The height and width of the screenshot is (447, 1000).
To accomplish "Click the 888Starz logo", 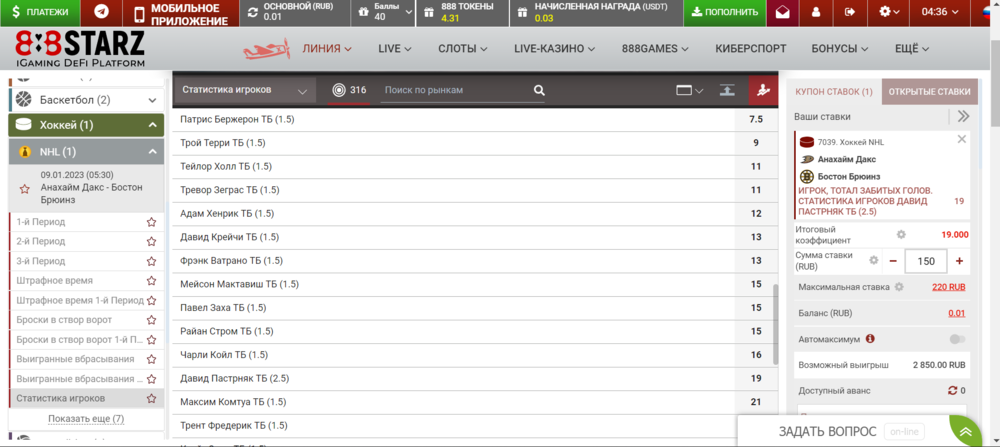I will tap(80, 48).
